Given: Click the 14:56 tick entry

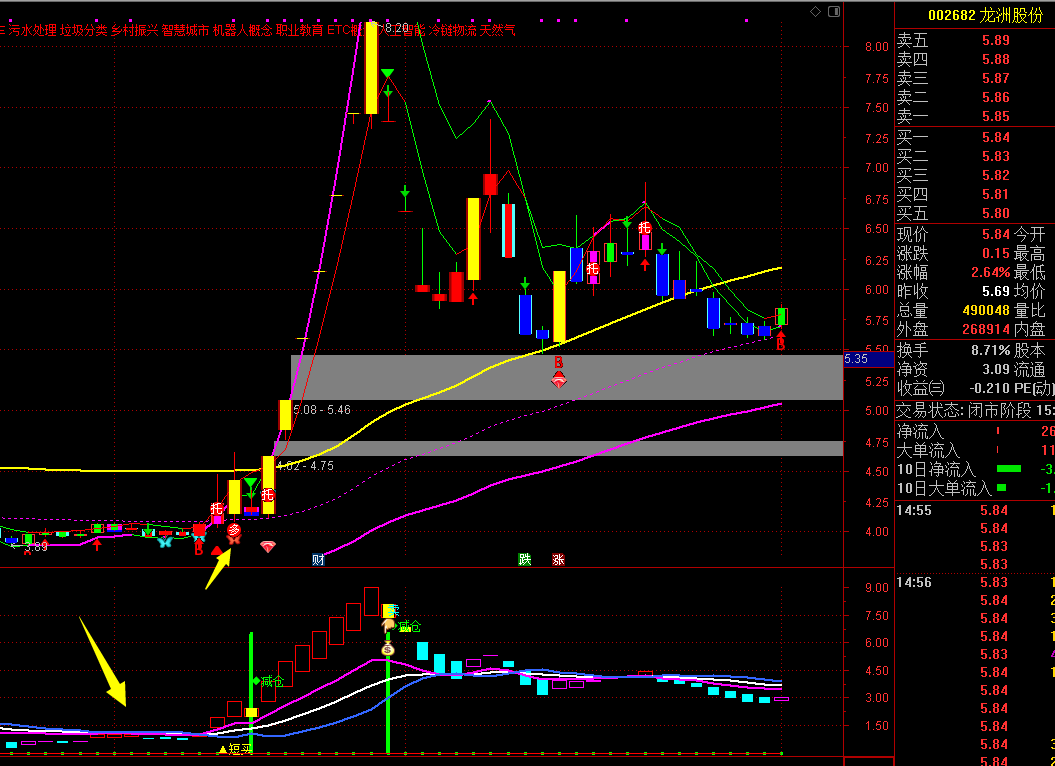Looking at the screenshot, I should (x=975, y=582).
